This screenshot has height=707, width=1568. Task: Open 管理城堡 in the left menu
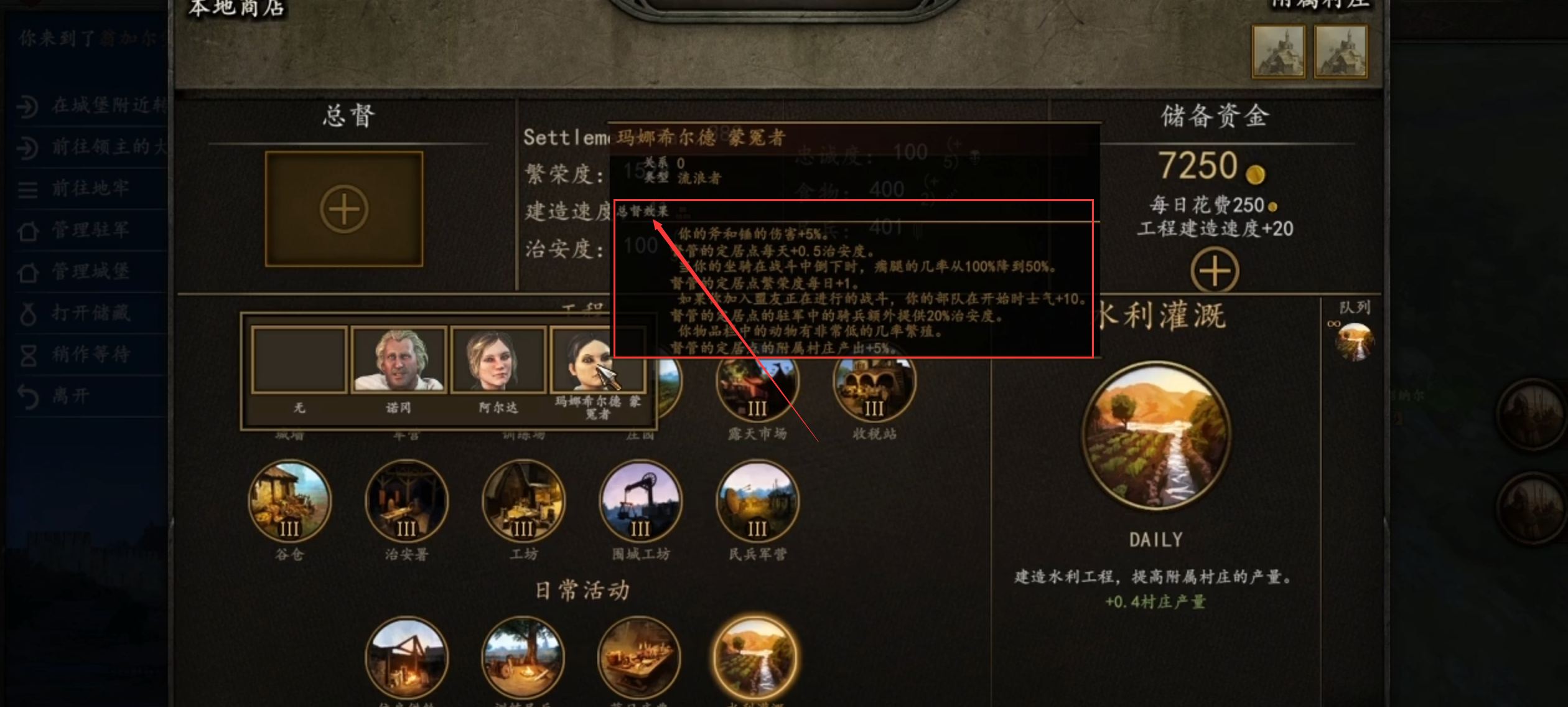(91, 271)
